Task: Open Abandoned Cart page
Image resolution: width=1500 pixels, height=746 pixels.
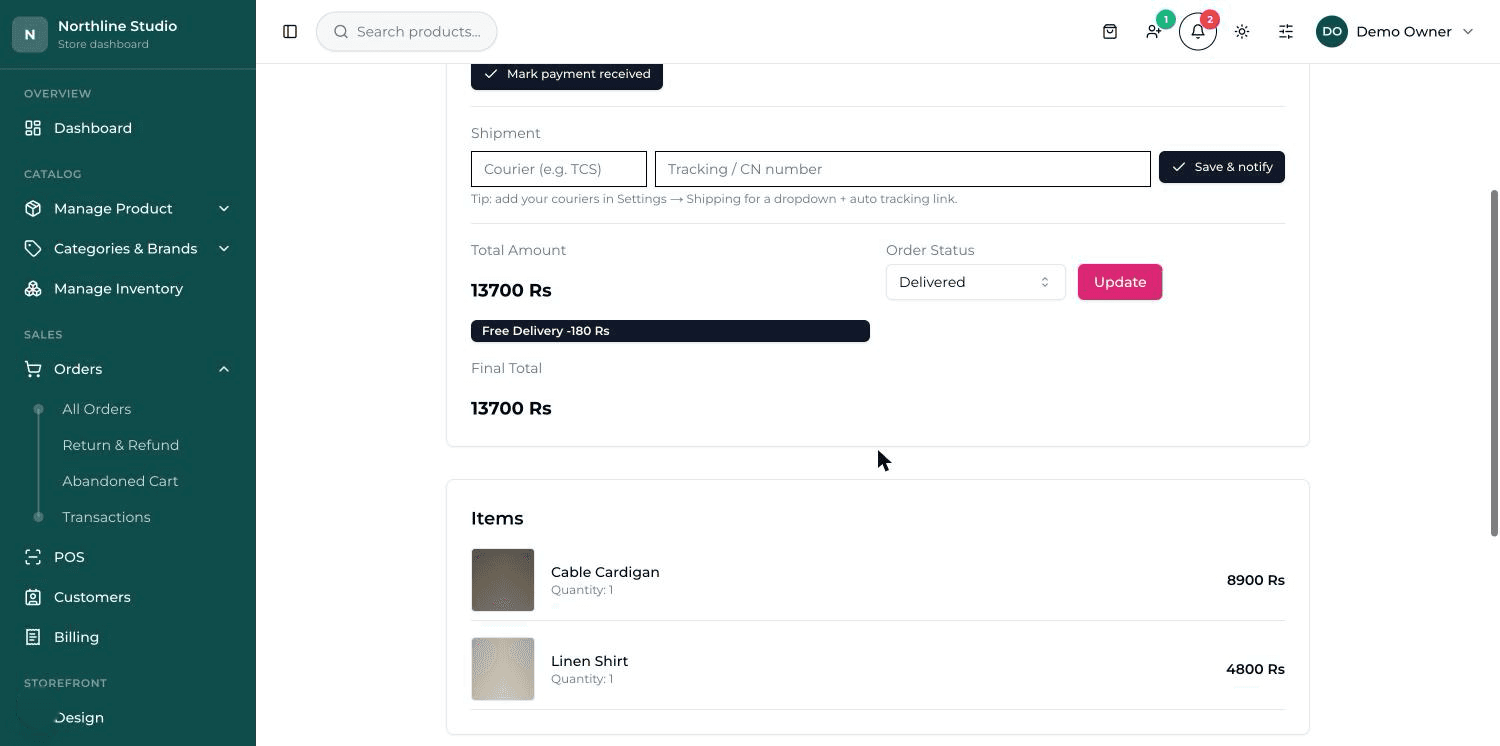Action: click(x=120, y=481)
